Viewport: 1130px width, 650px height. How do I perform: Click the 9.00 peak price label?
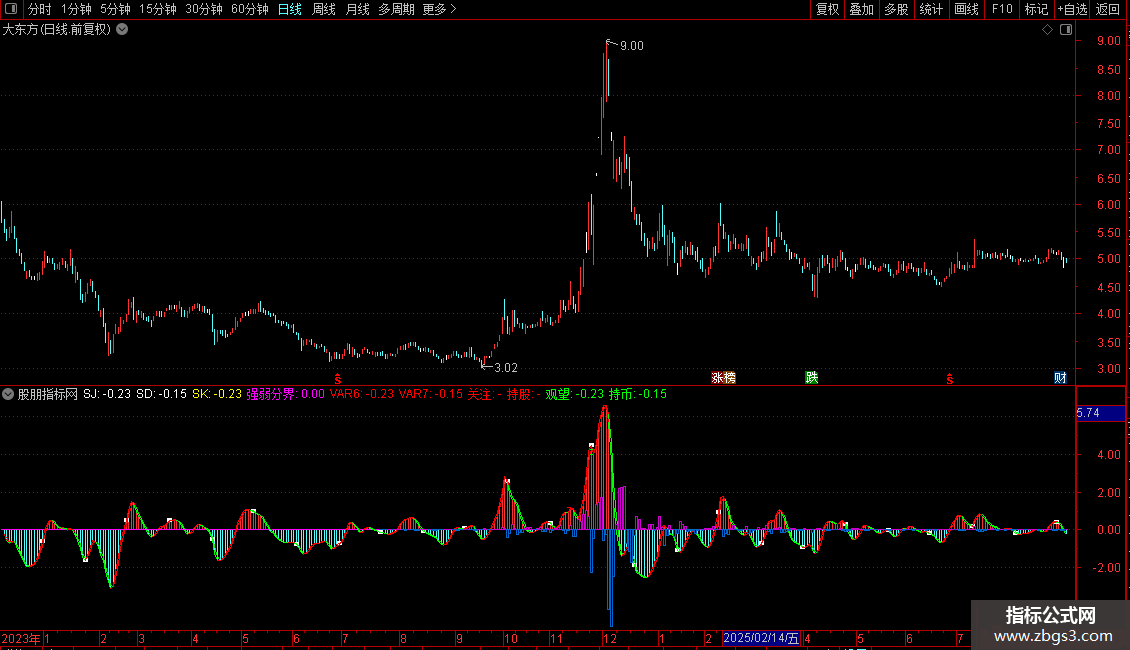632,46
